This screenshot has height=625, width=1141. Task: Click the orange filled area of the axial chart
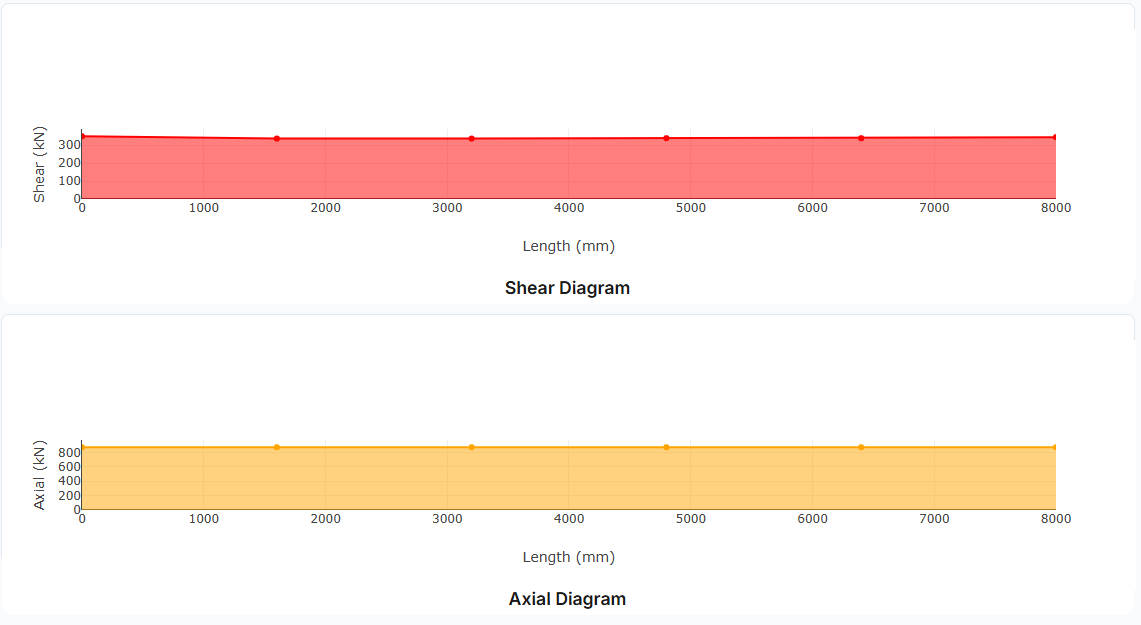[x=568, y=480]
